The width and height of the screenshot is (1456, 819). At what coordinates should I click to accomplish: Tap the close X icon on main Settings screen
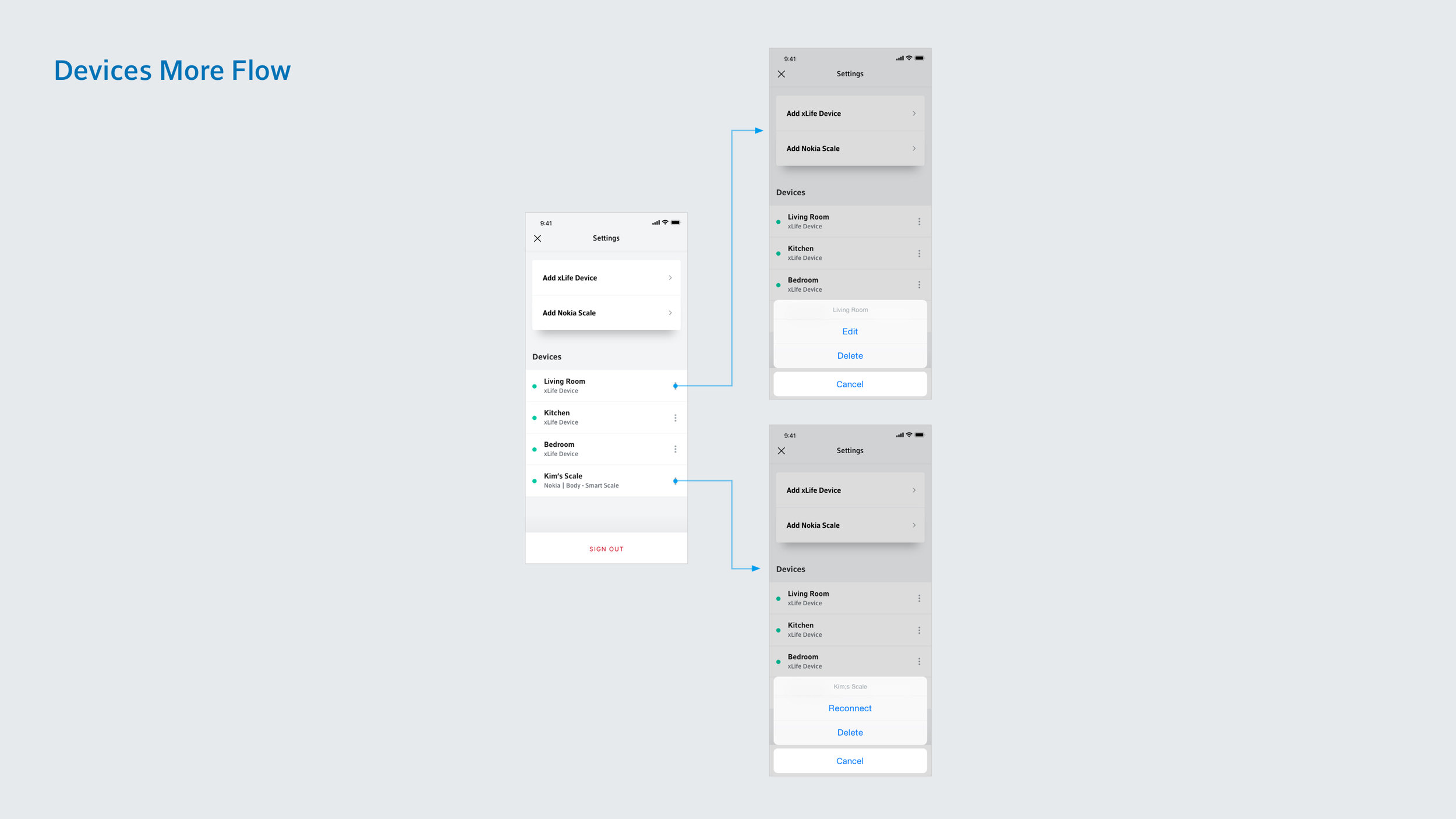tap(537, 238)
